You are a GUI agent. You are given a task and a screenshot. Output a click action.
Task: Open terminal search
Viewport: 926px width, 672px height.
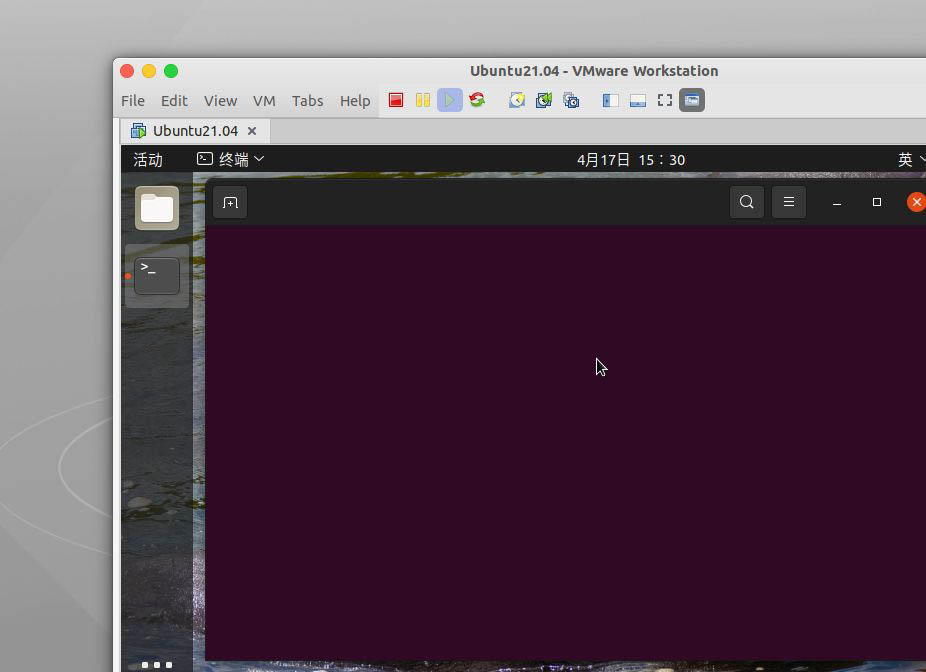click(746, 201)
